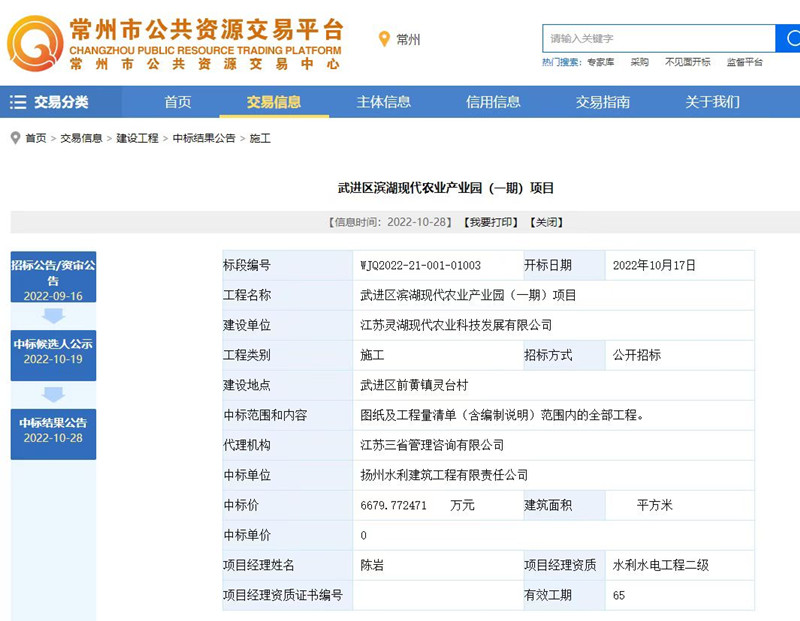Screen dimensions: 800x621
Task: Click the 关闭 close link
Action: point(545,222)
